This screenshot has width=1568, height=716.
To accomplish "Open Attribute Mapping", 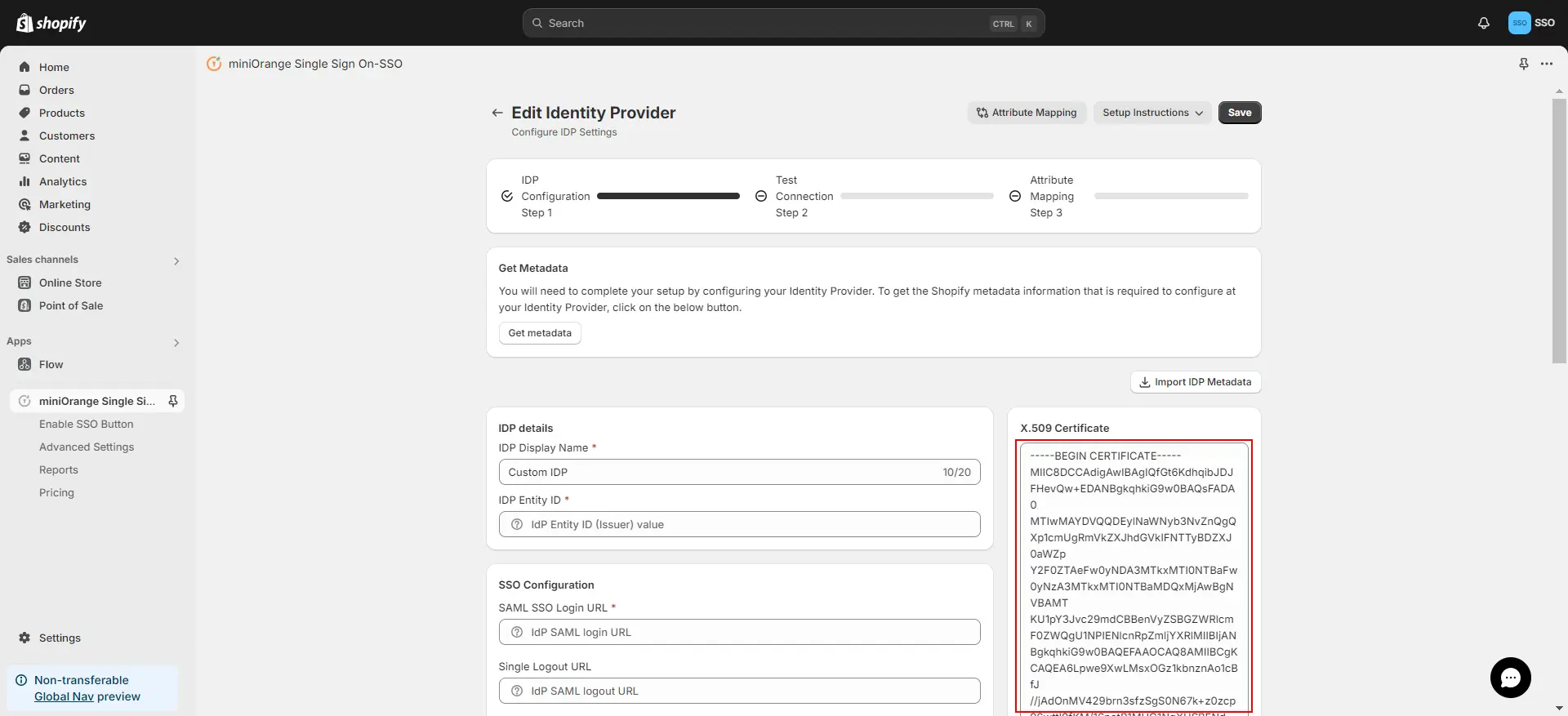I will point(1027,113).
